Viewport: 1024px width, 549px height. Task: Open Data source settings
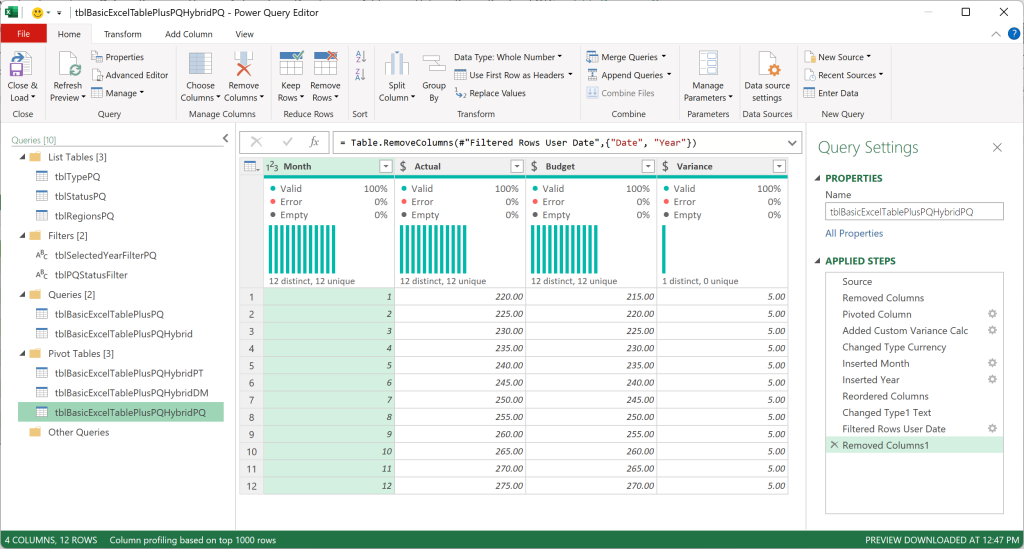(767, 77)
